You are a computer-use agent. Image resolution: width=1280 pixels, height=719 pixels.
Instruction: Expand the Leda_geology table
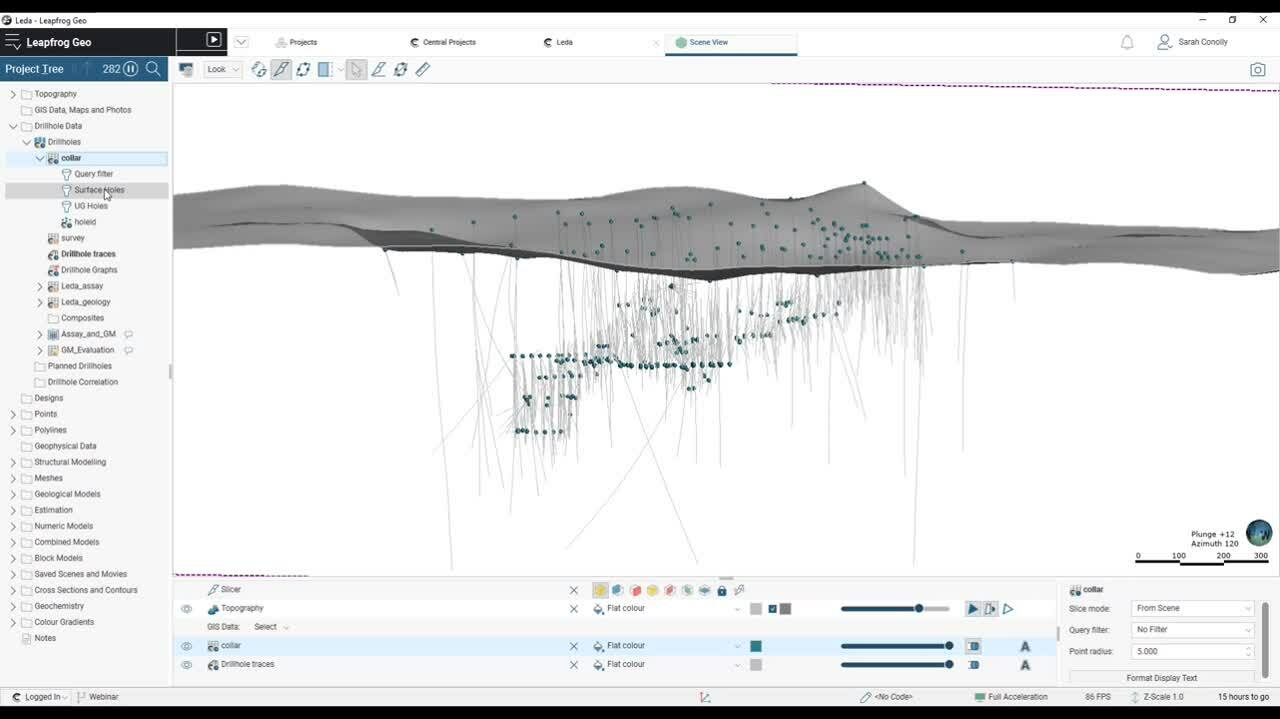pyautogui.click(x=40, y=302)
